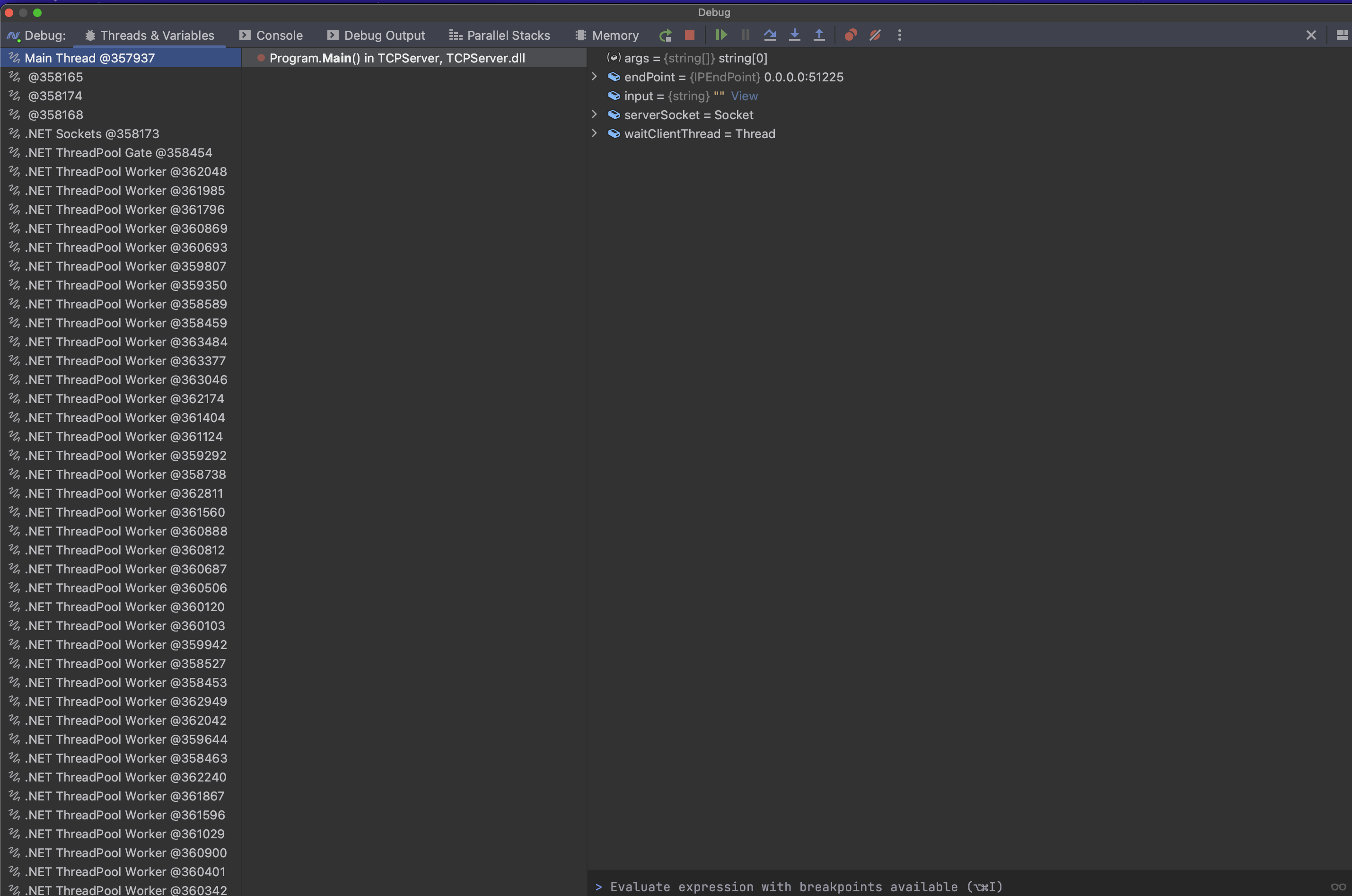The width and height of the screenshot is (1352, 896).
Task: Select .NET ThreadPool Worker @362811
Action: point(121,493)
